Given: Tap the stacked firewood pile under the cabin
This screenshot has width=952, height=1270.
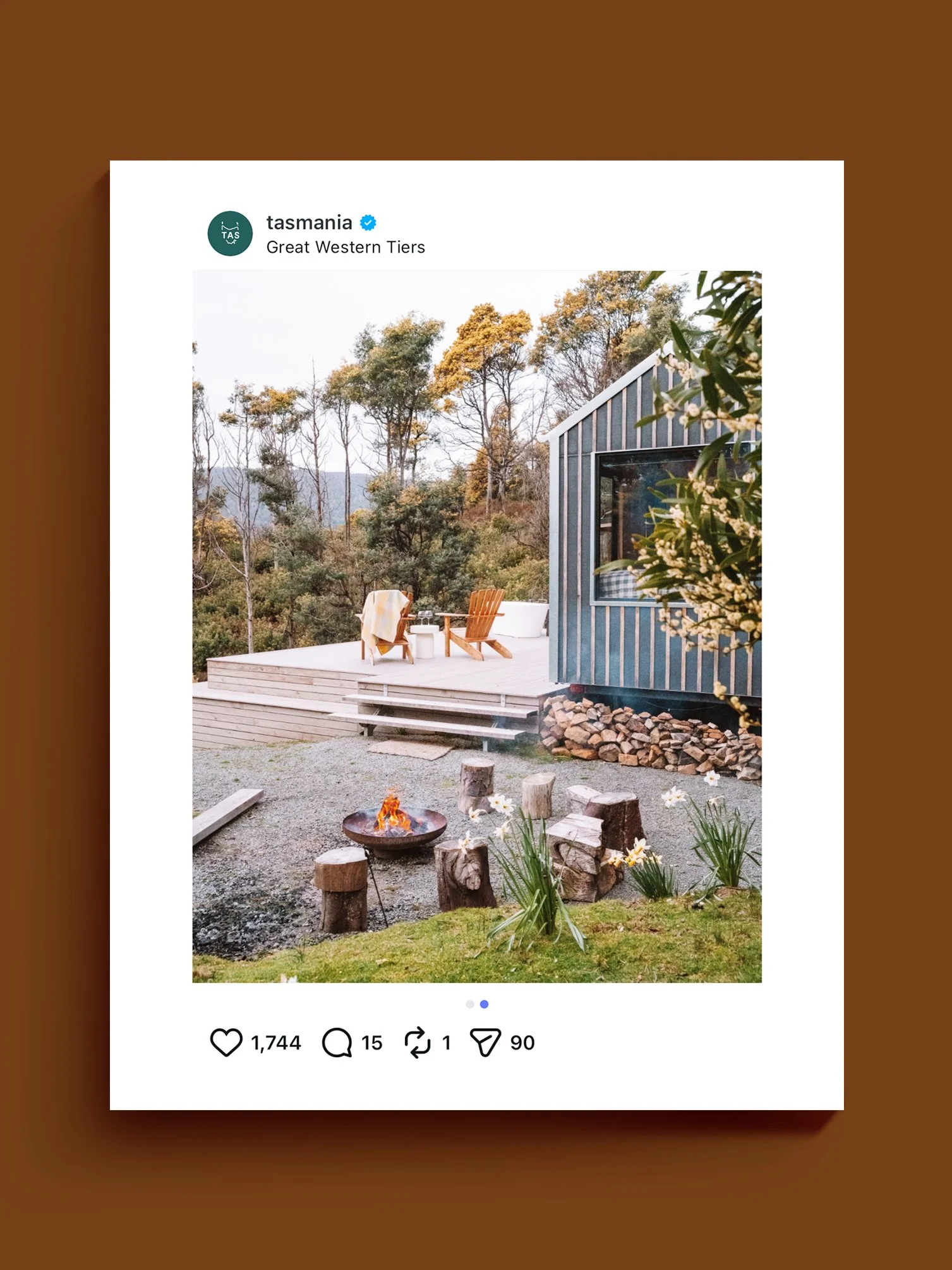Looking at the screenshot, I should click(651, 736).
